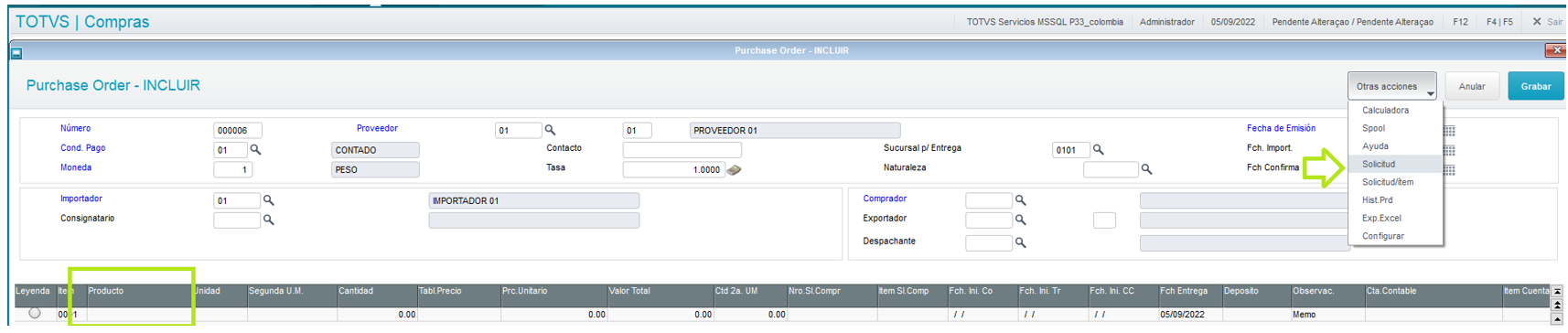This screenshot has width=1568, height=333.
Task: Click the 05/09/2022 date in header bar
Action: 1233,22
